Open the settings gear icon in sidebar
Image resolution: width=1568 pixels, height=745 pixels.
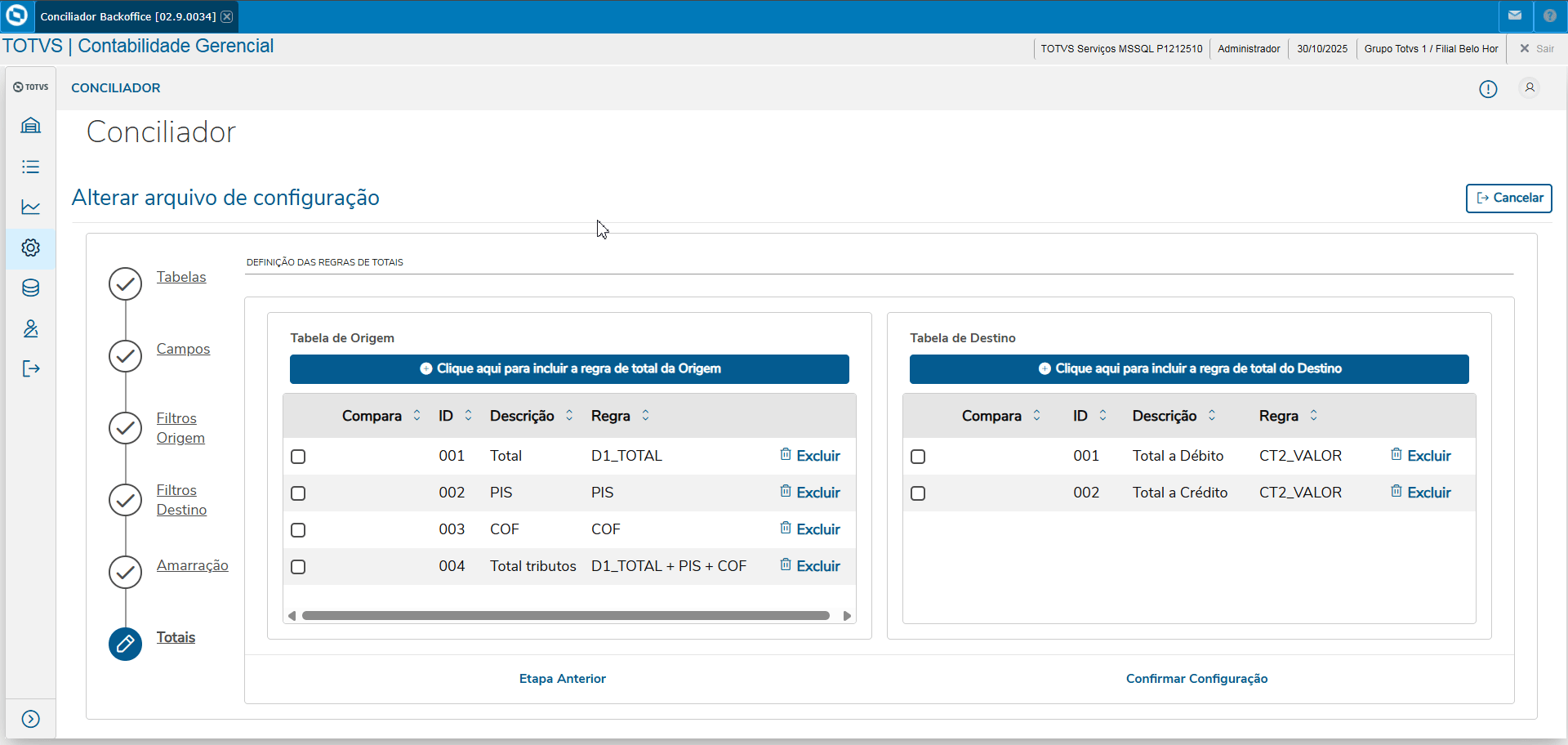(x=31, y=248)
